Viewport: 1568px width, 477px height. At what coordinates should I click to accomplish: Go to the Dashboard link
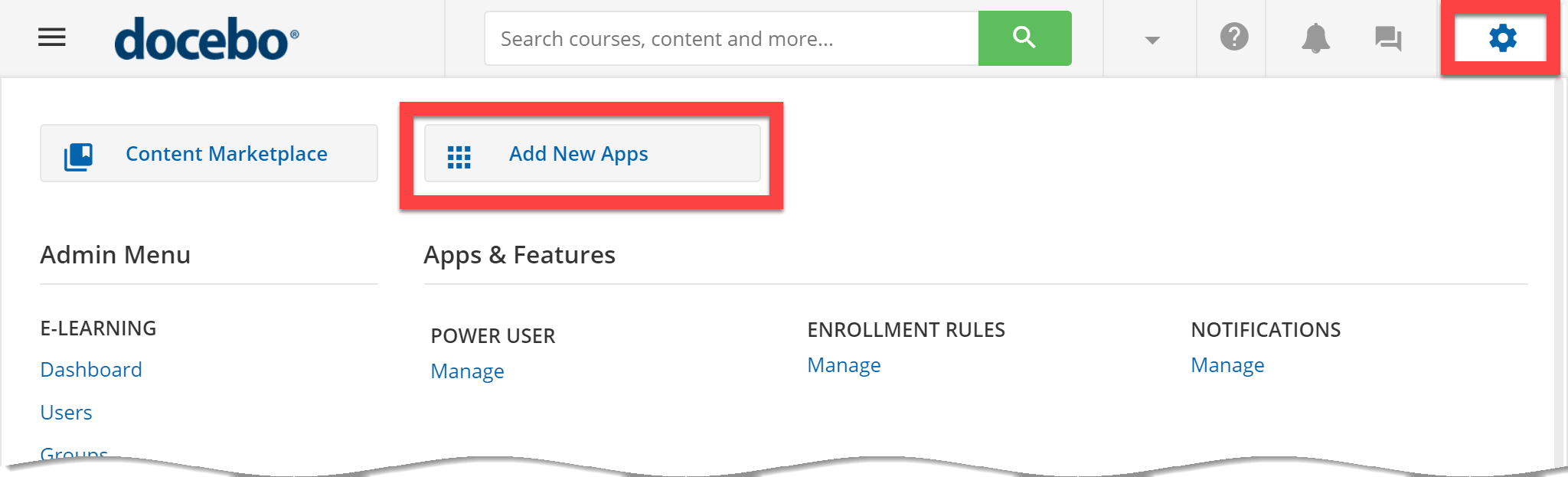click(x=91, y=370)
